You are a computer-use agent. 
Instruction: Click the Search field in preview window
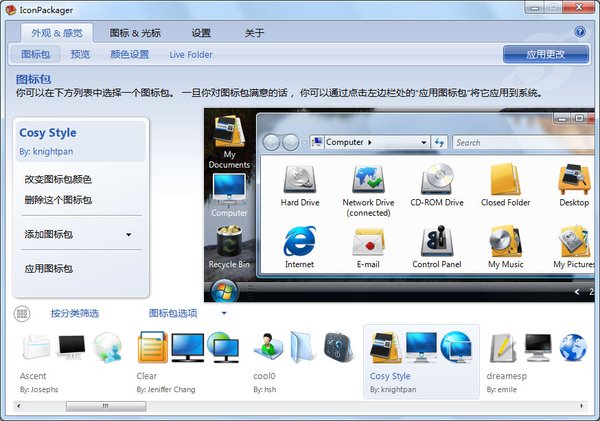[x=523, y=142]
